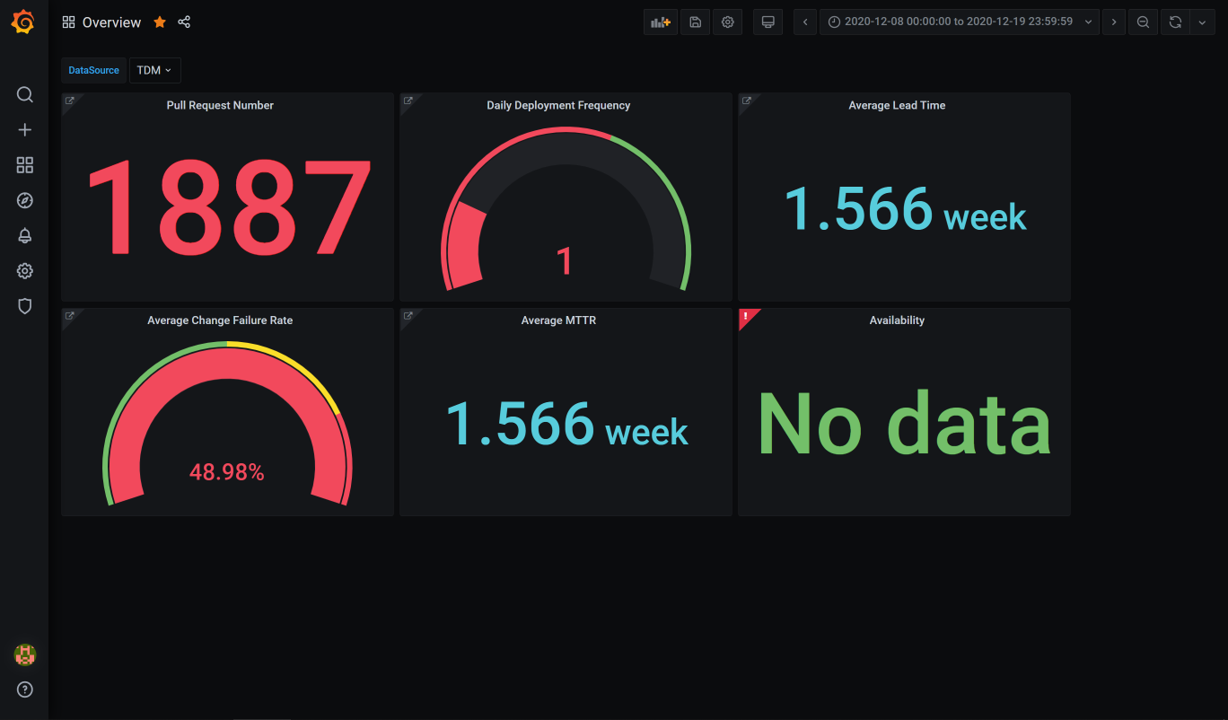Share the dashboard via share icon
Screen dimensions: 1228x720
[x=184, y=22]
